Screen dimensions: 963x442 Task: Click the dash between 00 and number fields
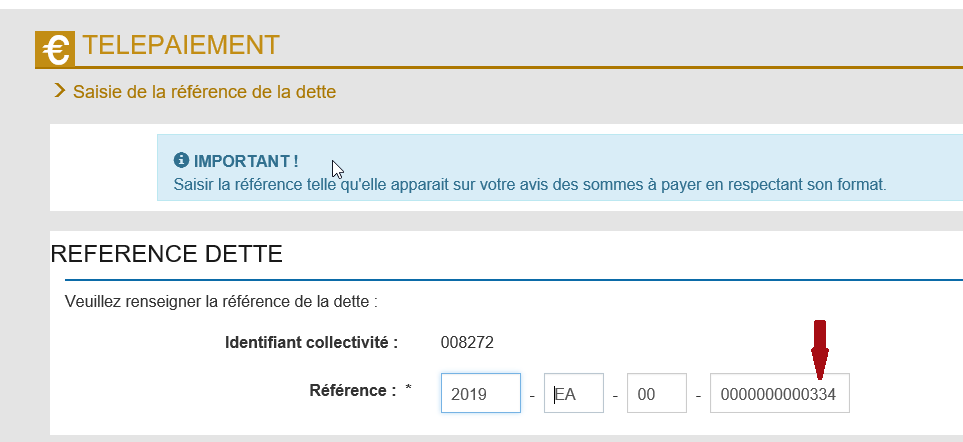point(698,394)
